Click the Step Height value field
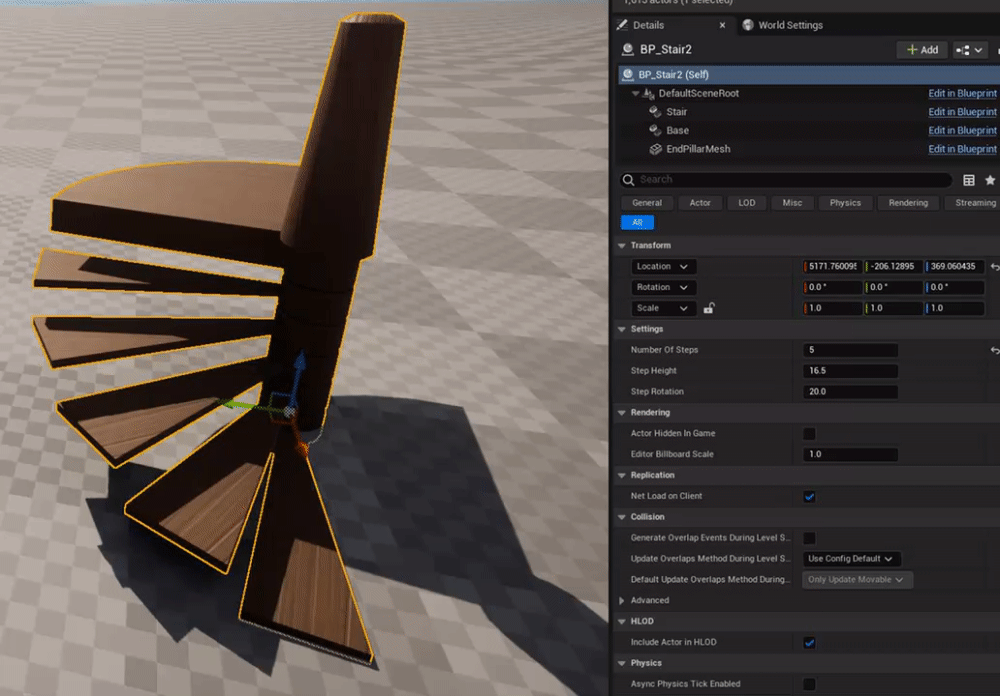This screenshot has height=696, width=1000. 850,371
